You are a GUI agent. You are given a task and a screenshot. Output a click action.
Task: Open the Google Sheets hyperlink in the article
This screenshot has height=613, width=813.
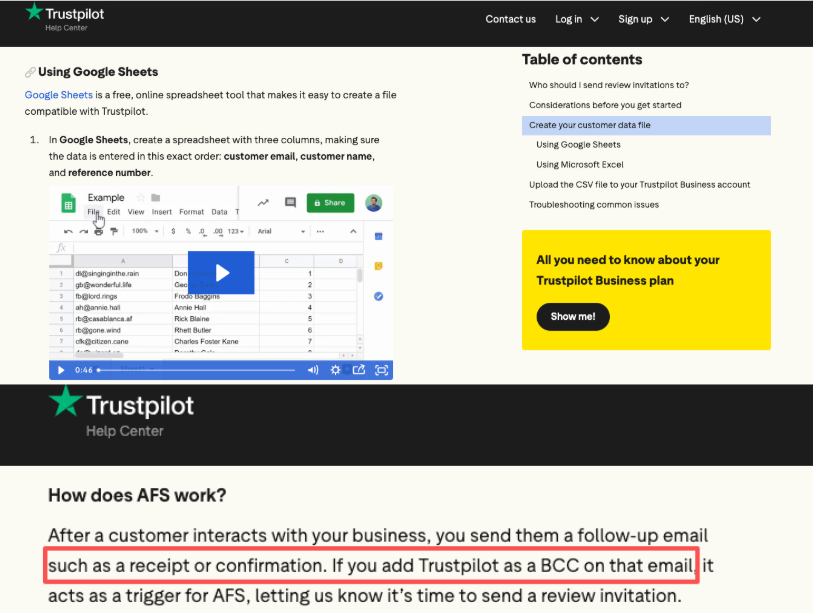click(56, 94)
